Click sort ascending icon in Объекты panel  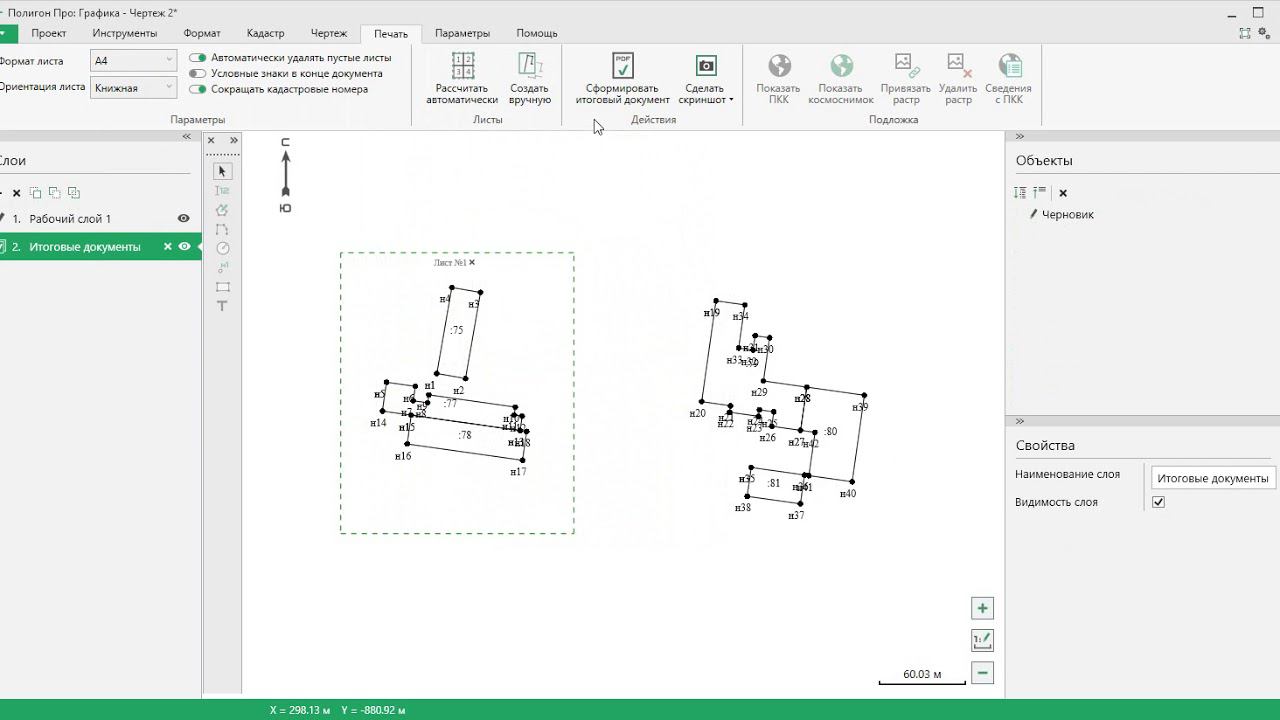coord(1040,192)
